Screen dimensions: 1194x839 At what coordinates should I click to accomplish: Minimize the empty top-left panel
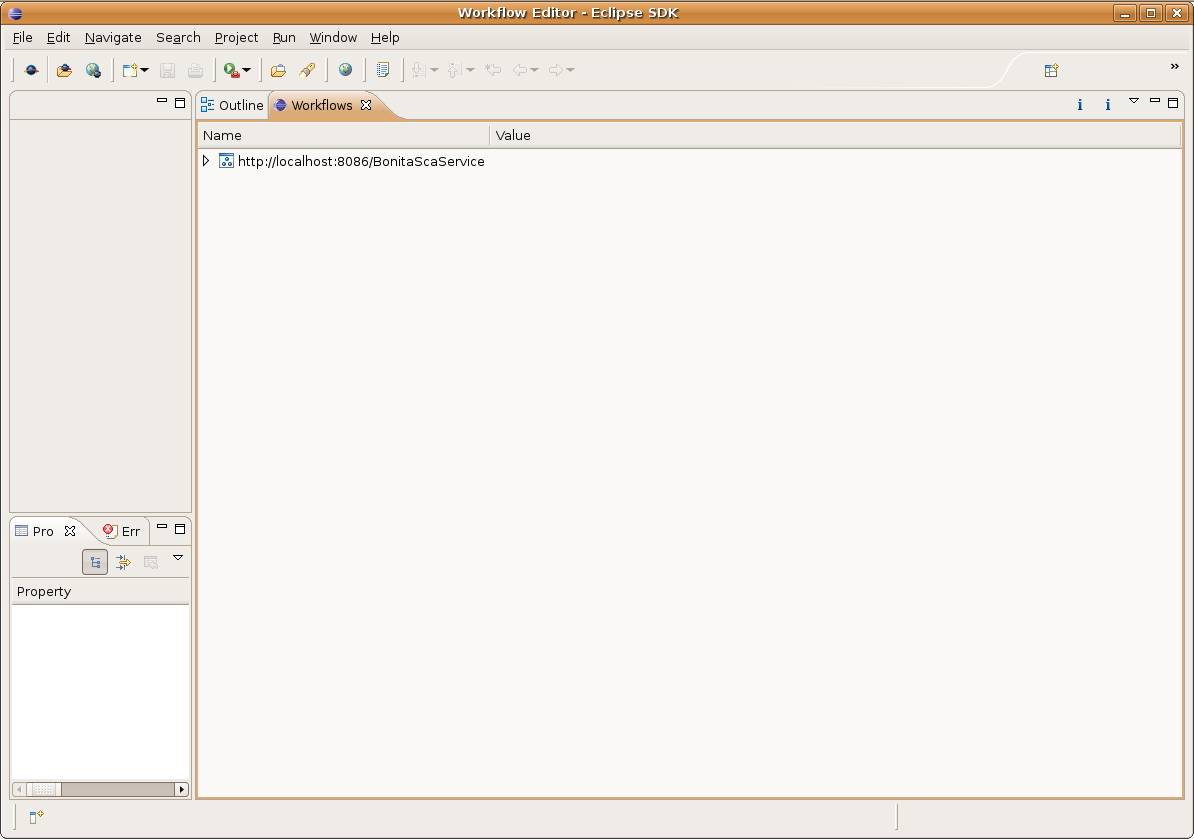tap(161, 100)
